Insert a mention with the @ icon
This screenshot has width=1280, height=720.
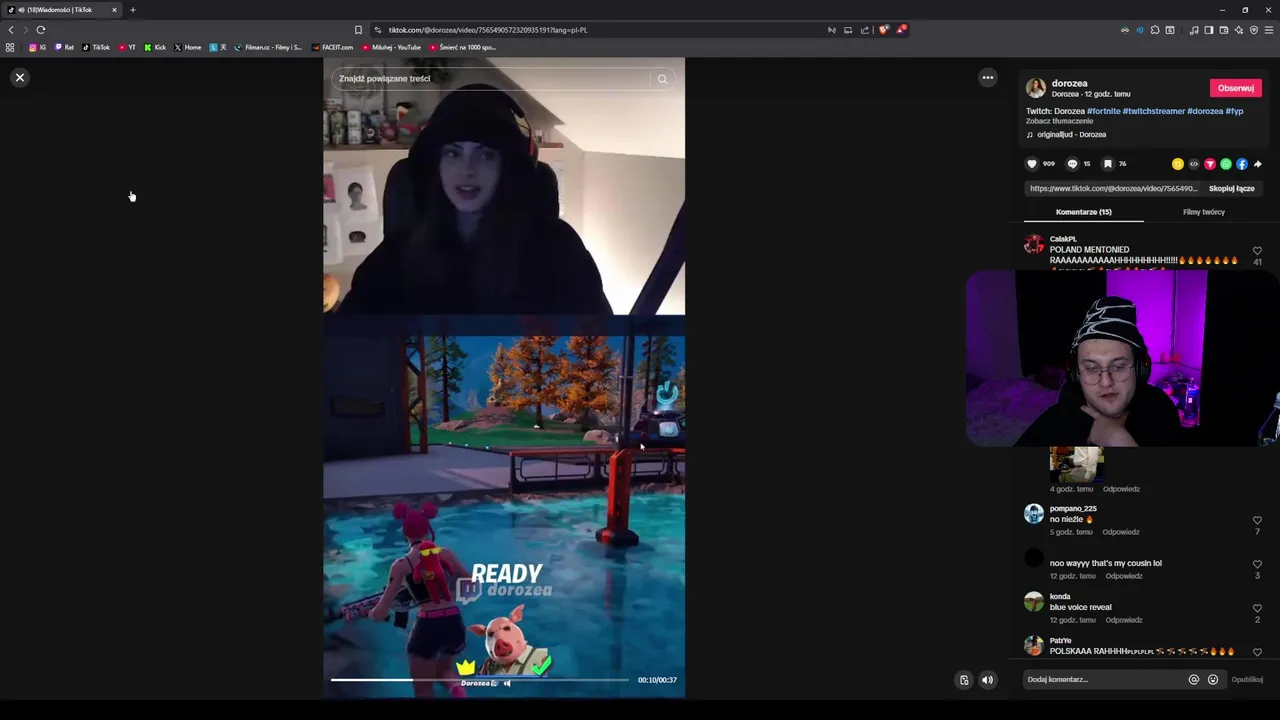tap(1193, 680)
